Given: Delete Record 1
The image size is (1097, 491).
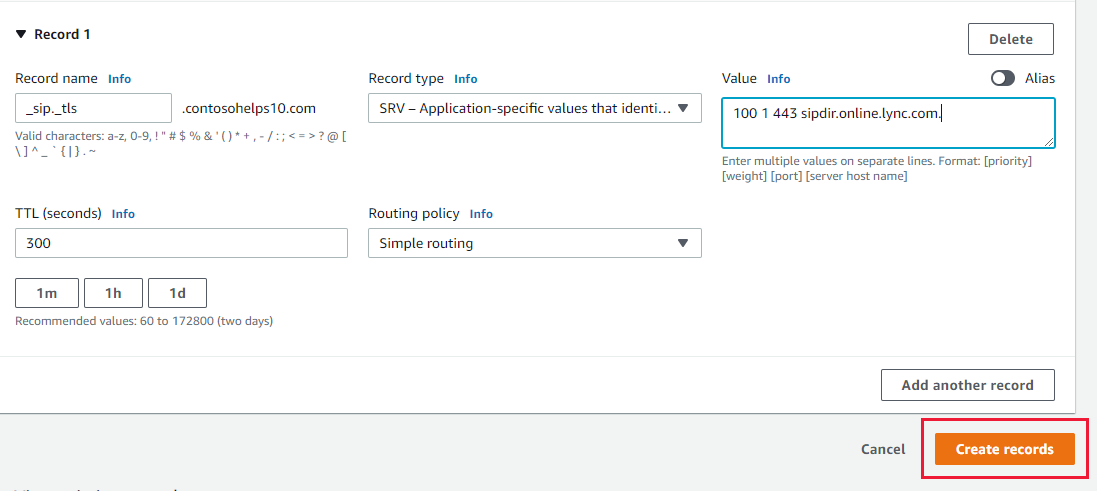Looking at the screenshot, I should [1010, 39].
